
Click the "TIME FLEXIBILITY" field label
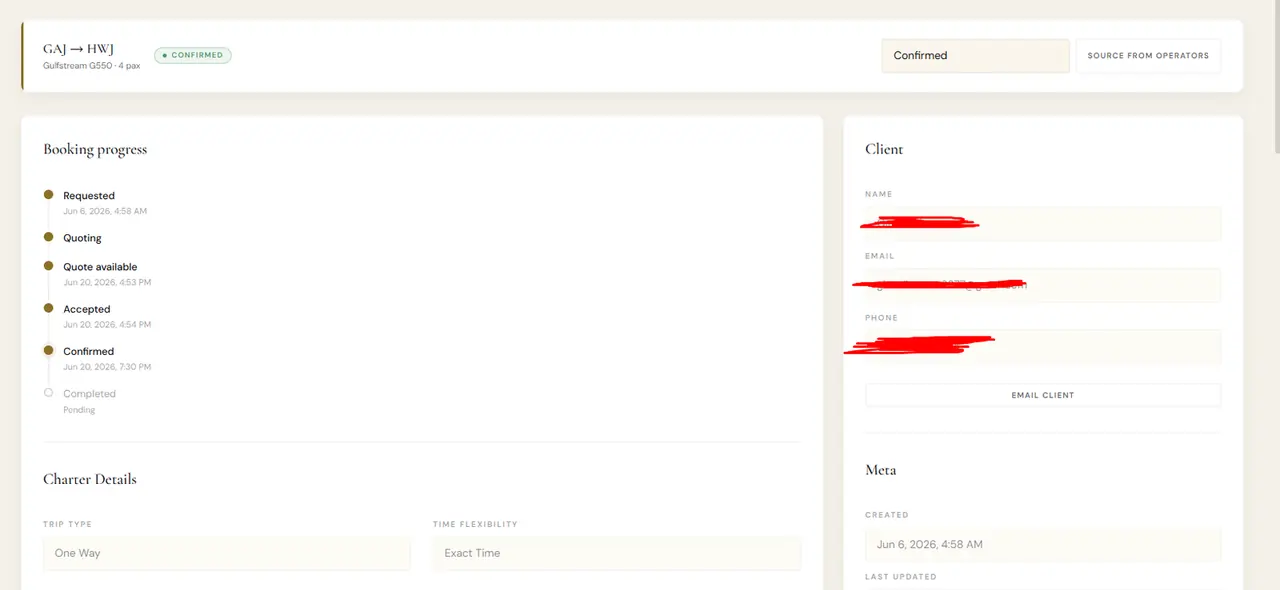(x=475, y=524)
